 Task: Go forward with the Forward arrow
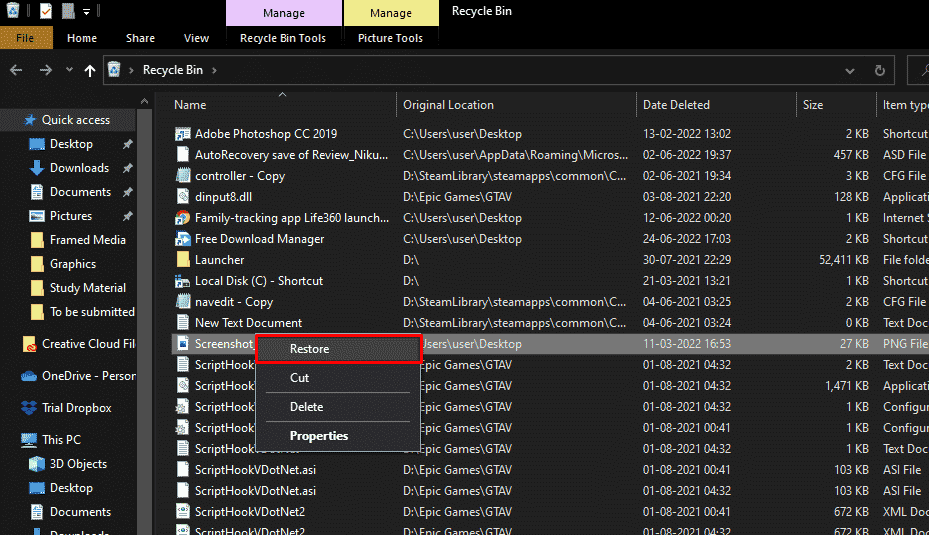[46, 71]
